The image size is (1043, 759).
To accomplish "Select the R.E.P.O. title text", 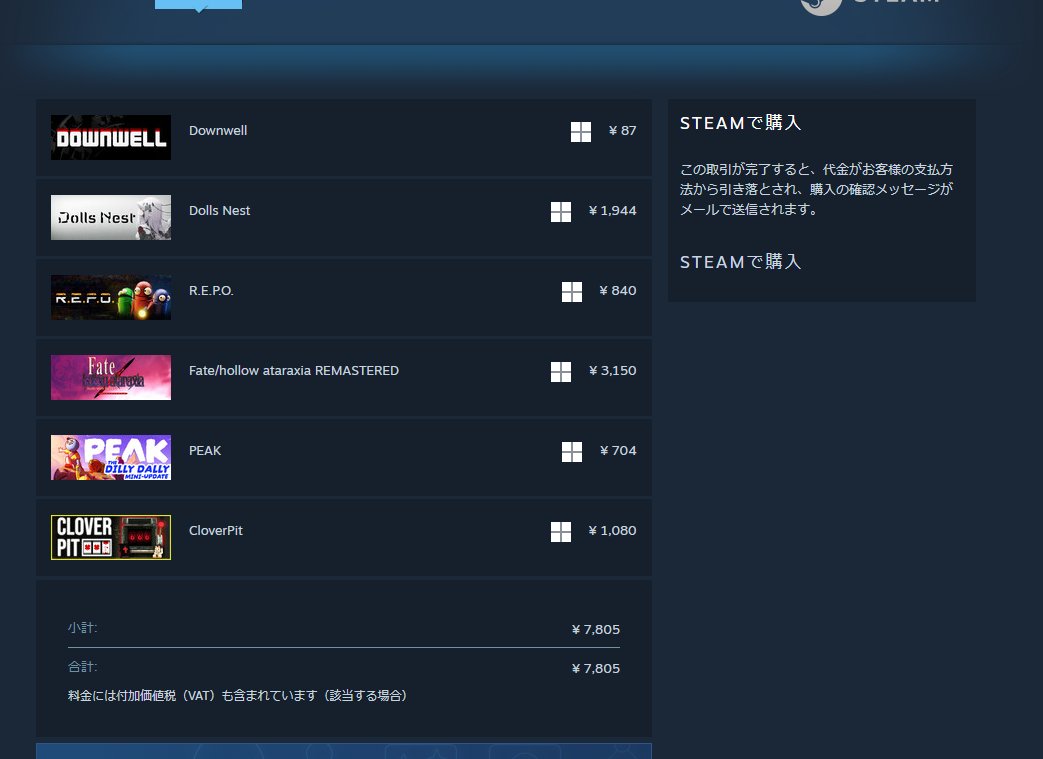I will pyautogui.click(x=211, y=291).
